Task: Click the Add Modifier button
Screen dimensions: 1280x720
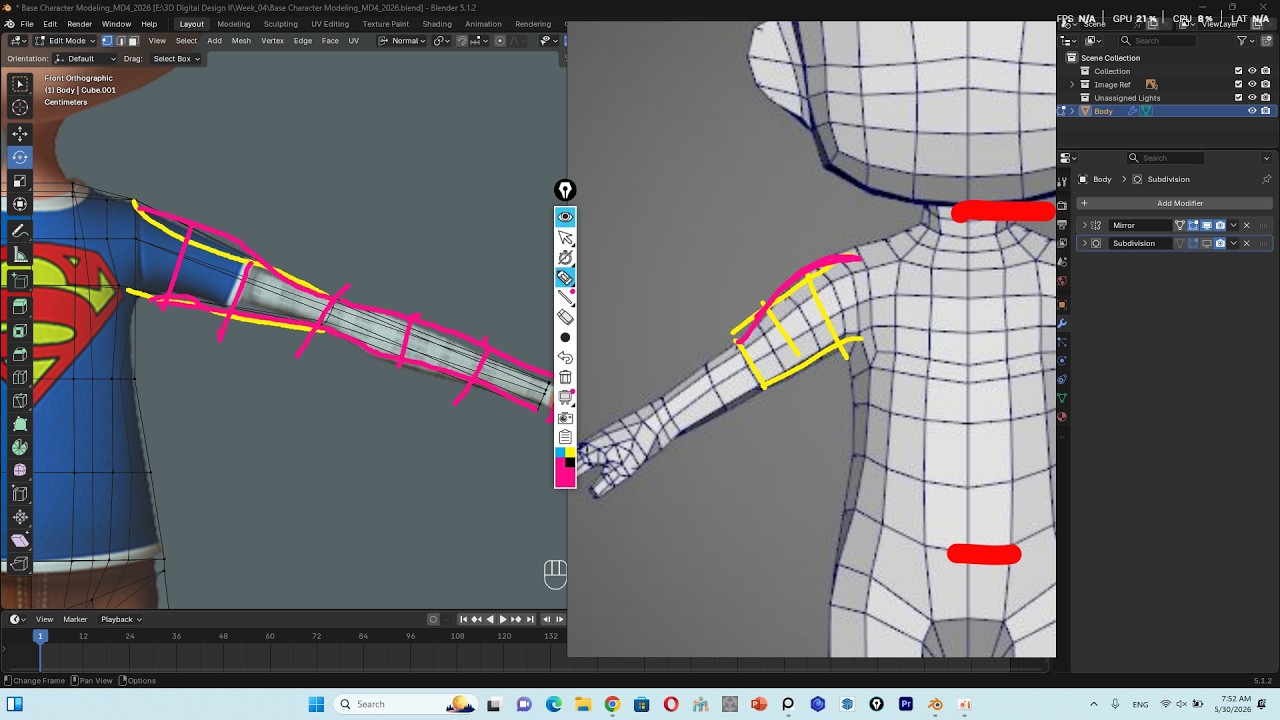Action: pos(1174,203)
